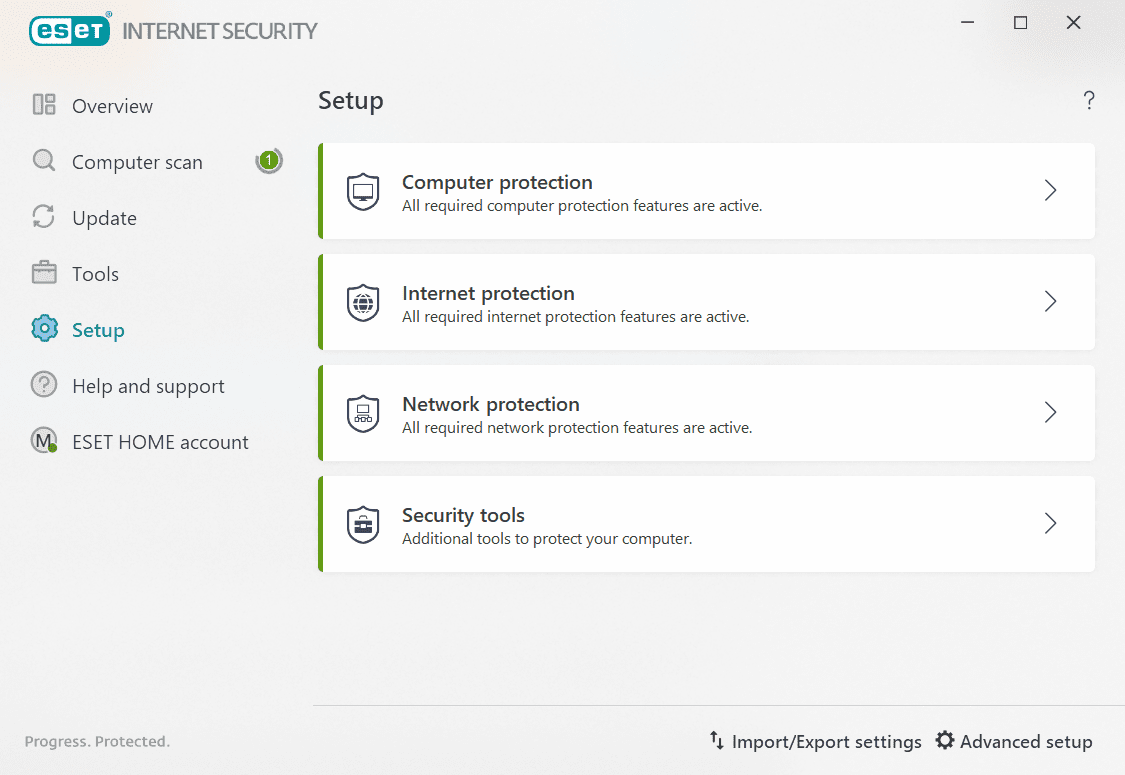The height and width of the screenshot is (775, 1125).
Task: Switch to the Computer scan section
Action: point(137,161)
